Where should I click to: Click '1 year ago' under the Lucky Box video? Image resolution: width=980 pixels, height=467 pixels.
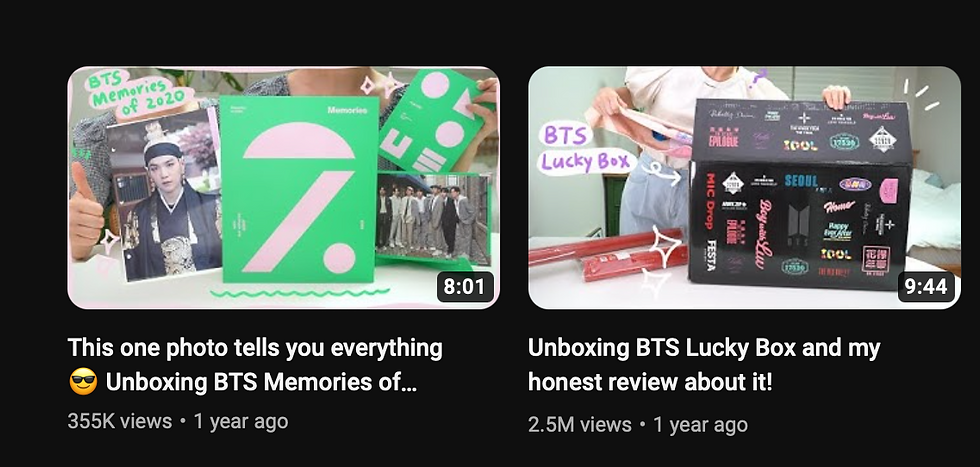point(701,425)
